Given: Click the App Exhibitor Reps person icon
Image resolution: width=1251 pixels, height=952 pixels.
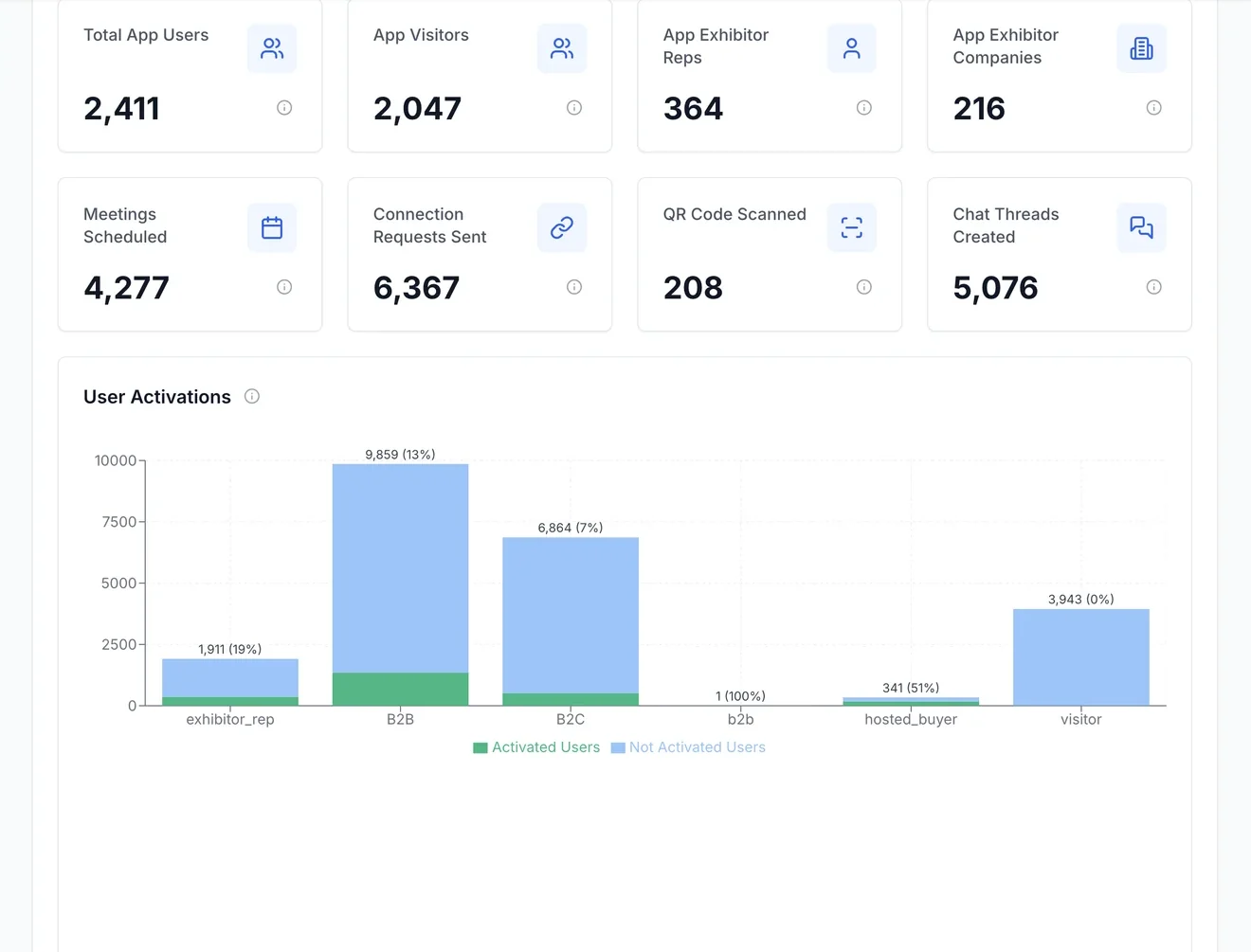Looking at the screenshot, I should [851, 48].
